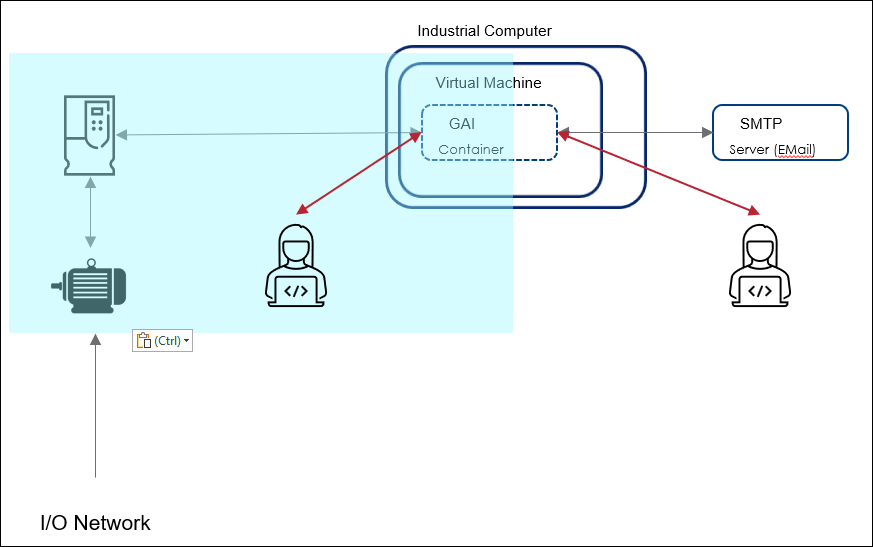Select the vertical arrow between drive and motor
The height and width of the screenshot is (547, 873).
90,212
